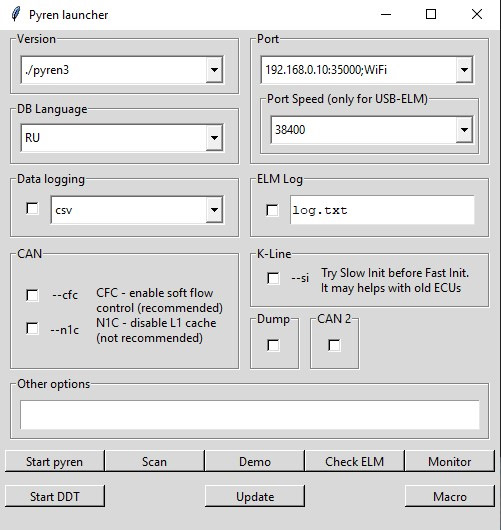Enable the --cfc soft flow control checkbox
This screenshot has height=530, width=501.
pyautogui.click(x=32, y=295)
